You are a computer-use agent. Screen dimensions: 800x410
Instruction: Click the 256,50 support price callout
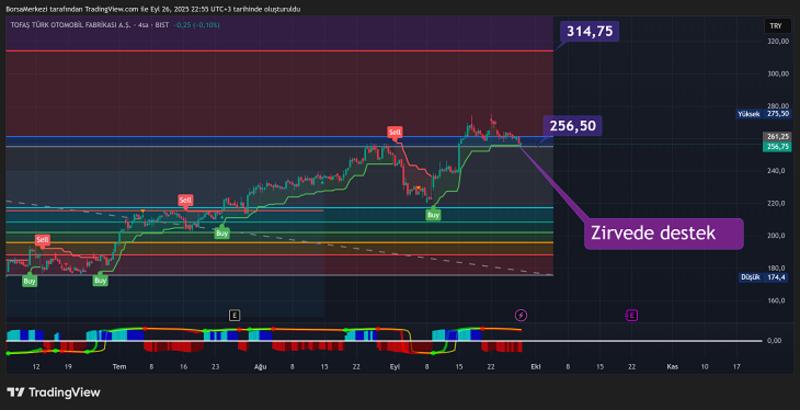pos(572,126)
